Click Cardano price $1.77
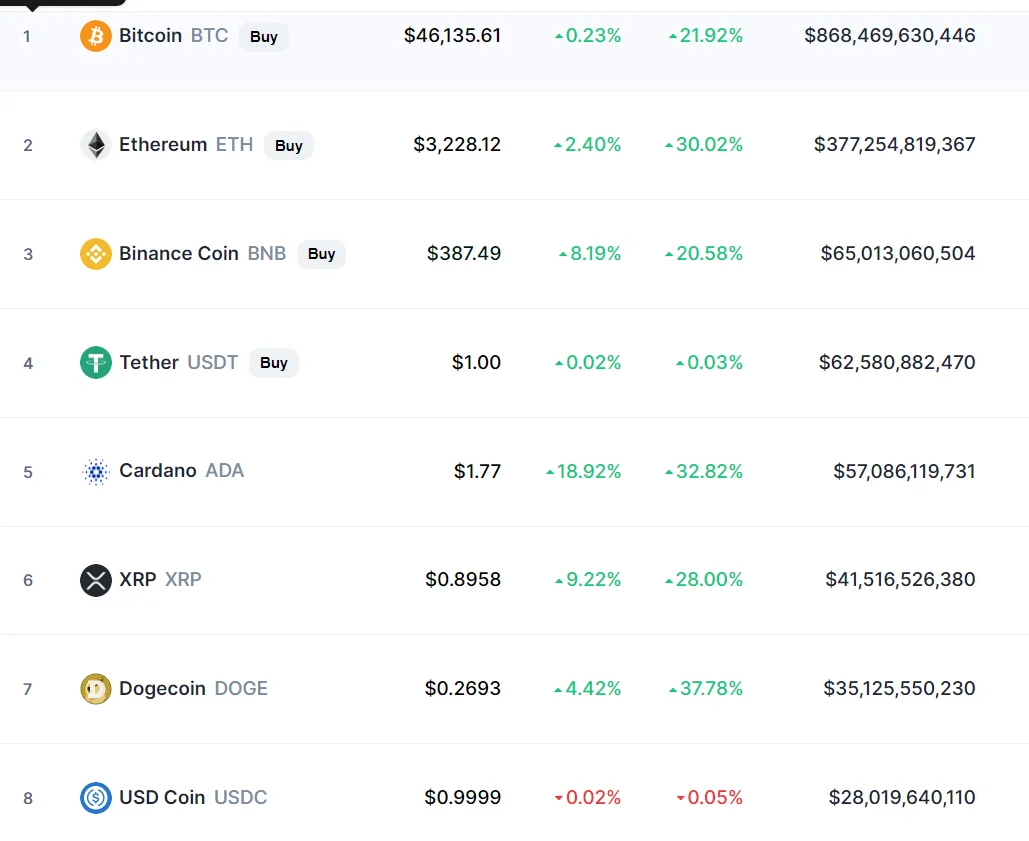The width and height of the screenshot is (1029, 841). click(477, 471)
